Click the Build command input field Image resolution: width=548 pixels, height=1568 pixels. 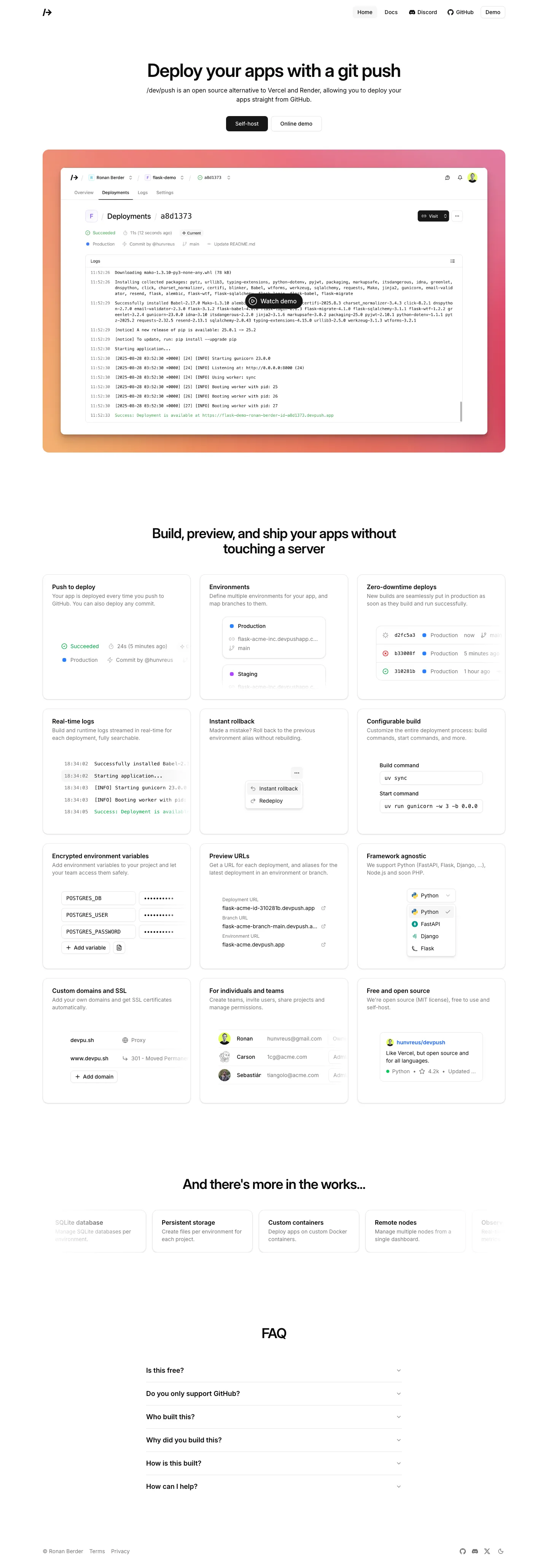pos(431,778)
